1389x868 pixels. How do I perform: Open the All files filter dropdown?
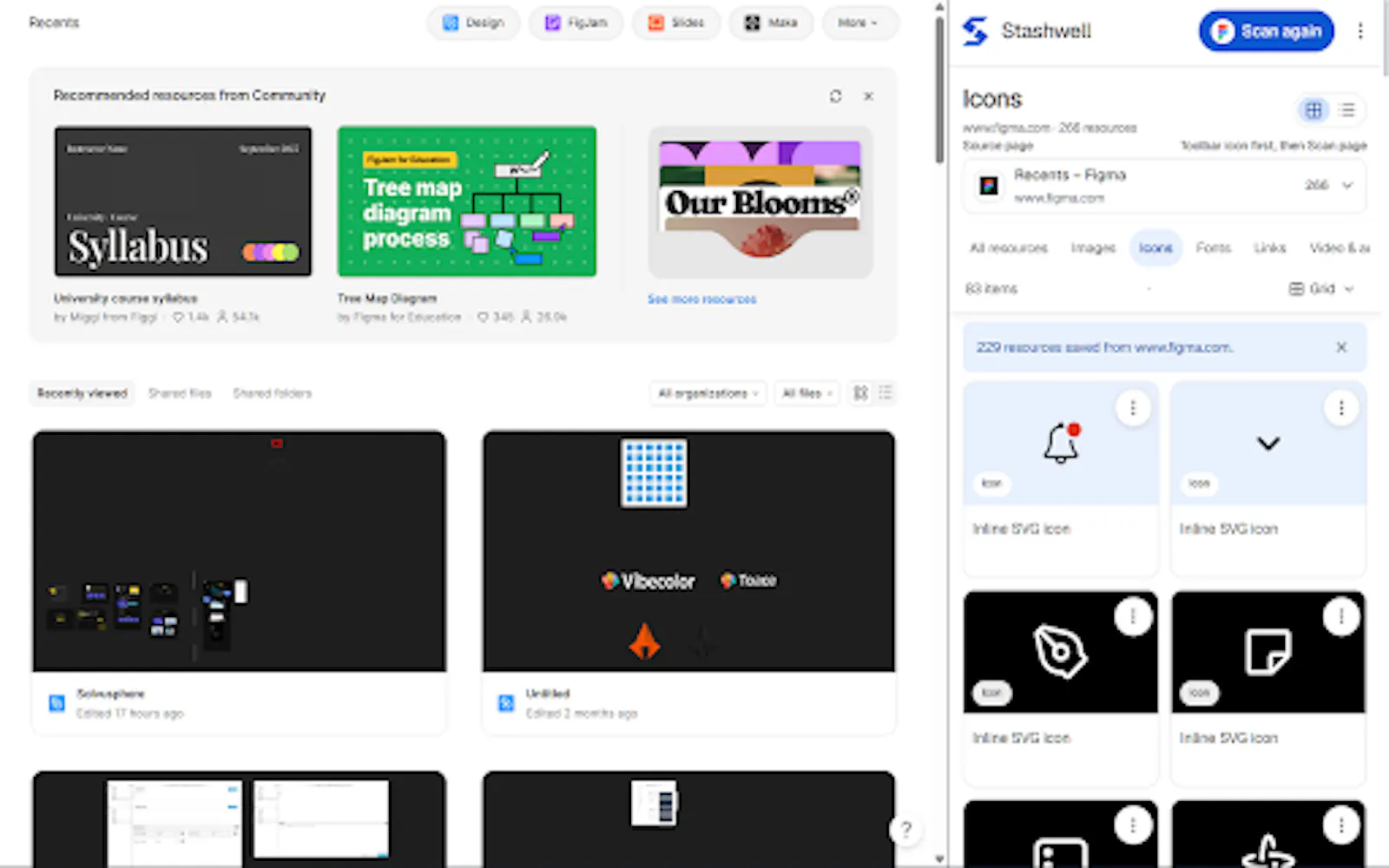tap(807, 393)
